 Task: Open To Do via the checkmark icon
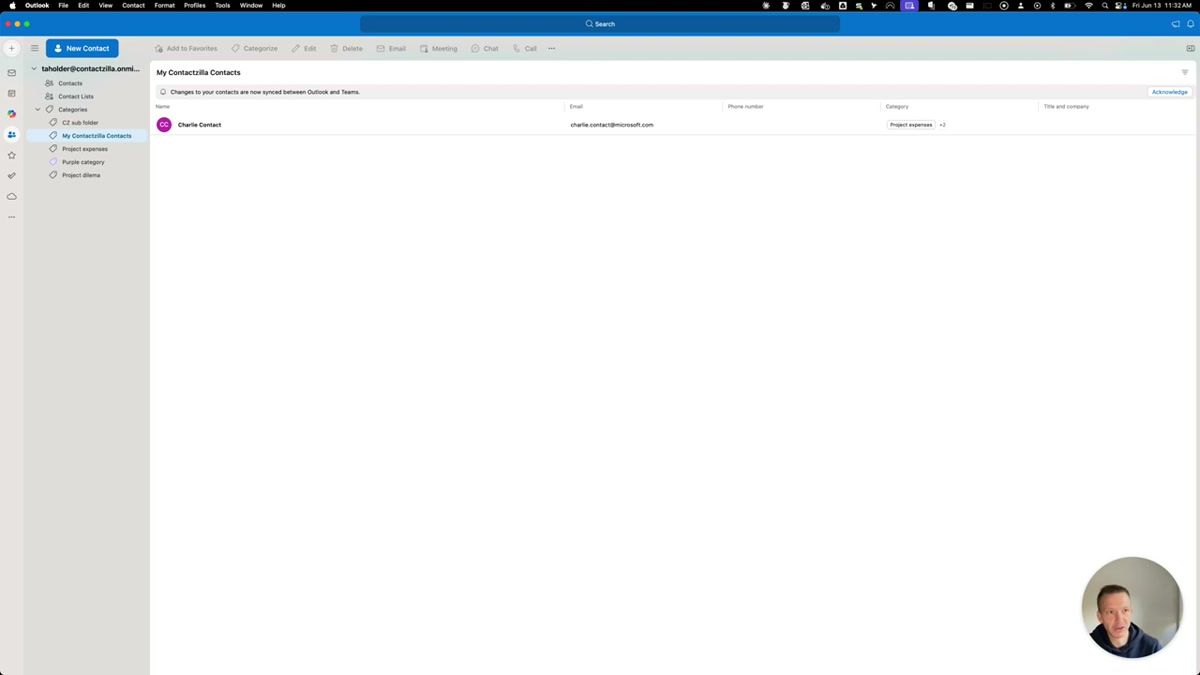[11, 175]
